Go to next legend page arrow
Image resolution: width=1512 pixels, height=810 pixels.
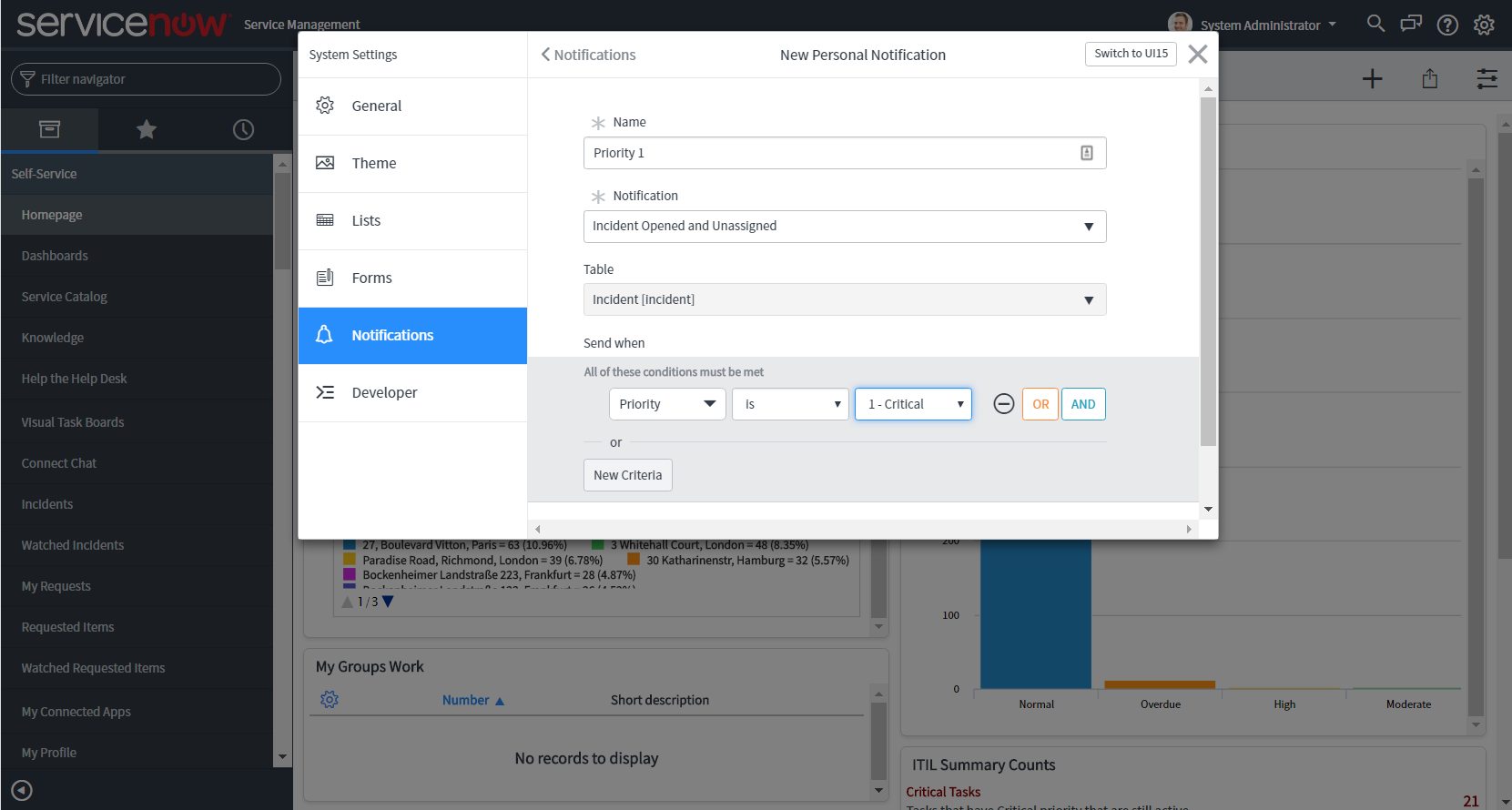point(388,602)
